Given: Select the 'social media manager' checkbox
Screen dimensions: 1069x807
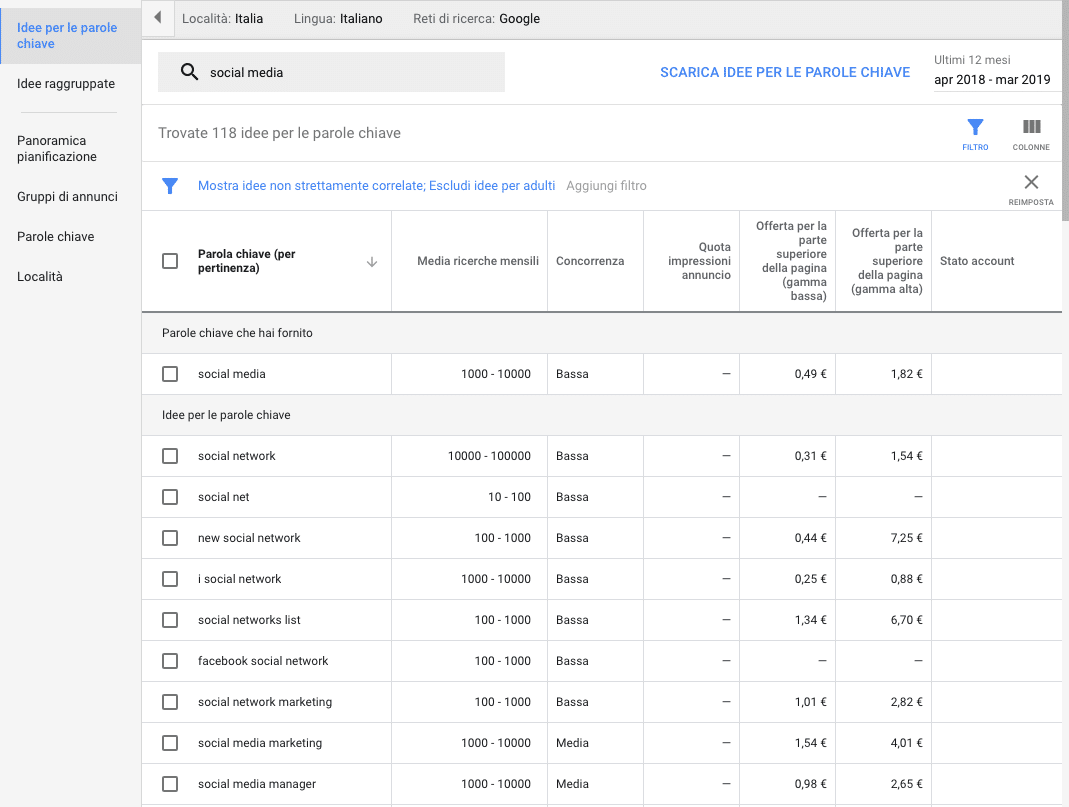Looking at the screenshot, I should pos(170,784).
